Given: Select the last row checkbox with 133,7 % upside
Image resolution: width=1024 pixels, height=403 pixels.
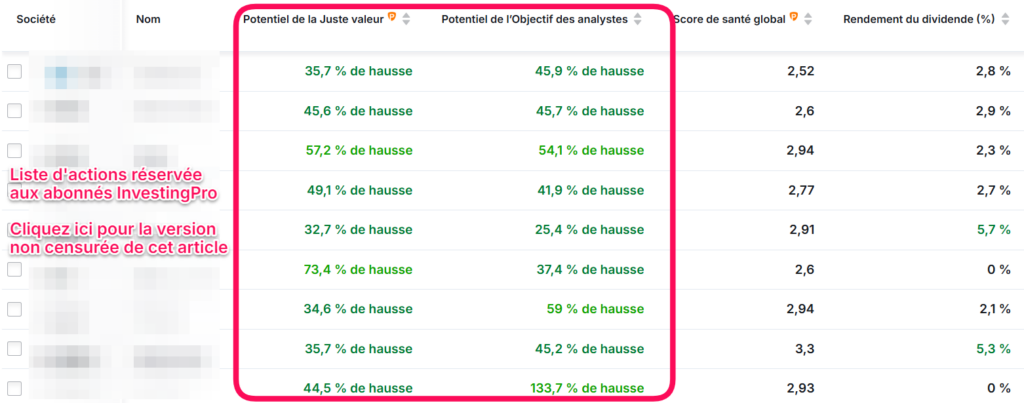Looking at the screenshot, I should coord(14,388).
